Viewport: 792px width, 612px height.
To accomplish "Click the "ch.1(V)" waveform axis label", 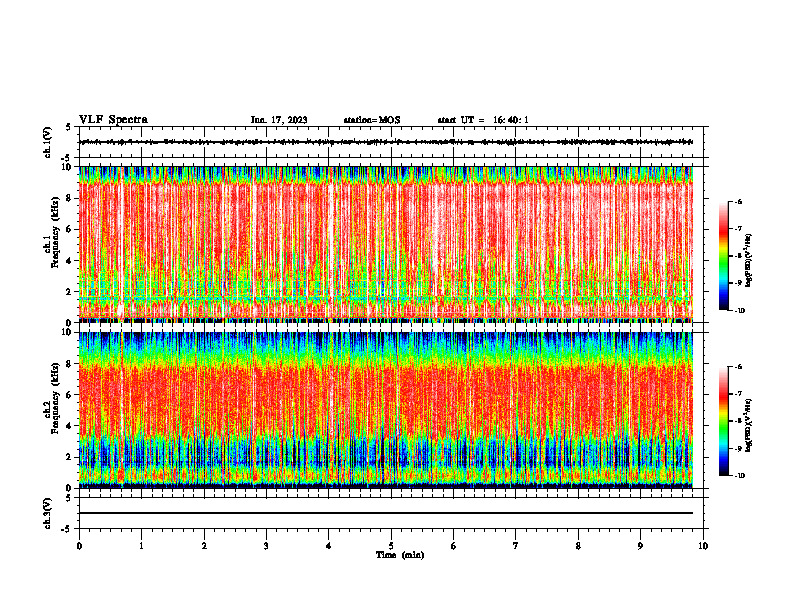I will (x=47, y=142).
